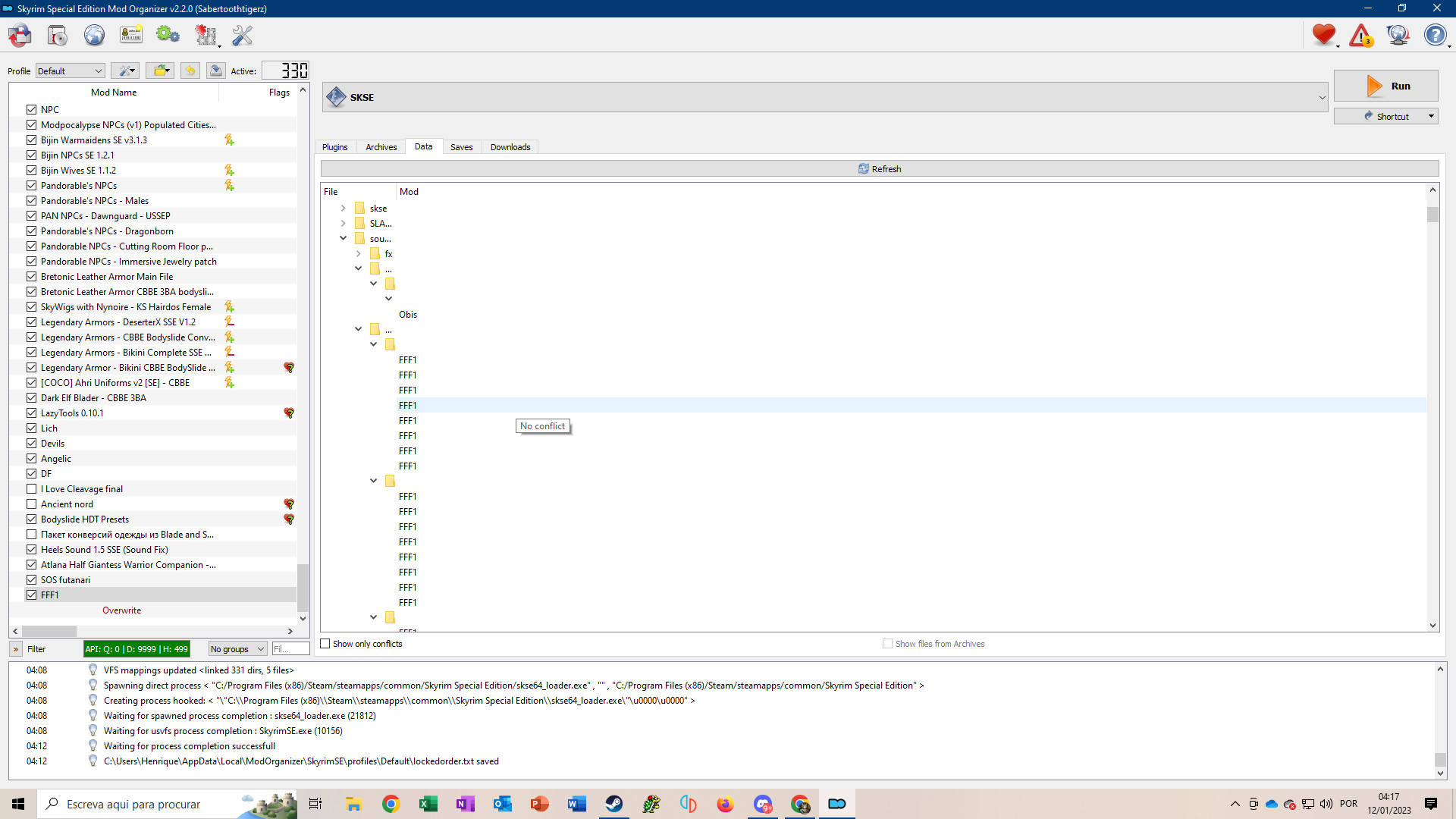Open the Shortcut dropdown arrow
This screenshot has width=1456, height=819.
click(x=1432, y=116)
